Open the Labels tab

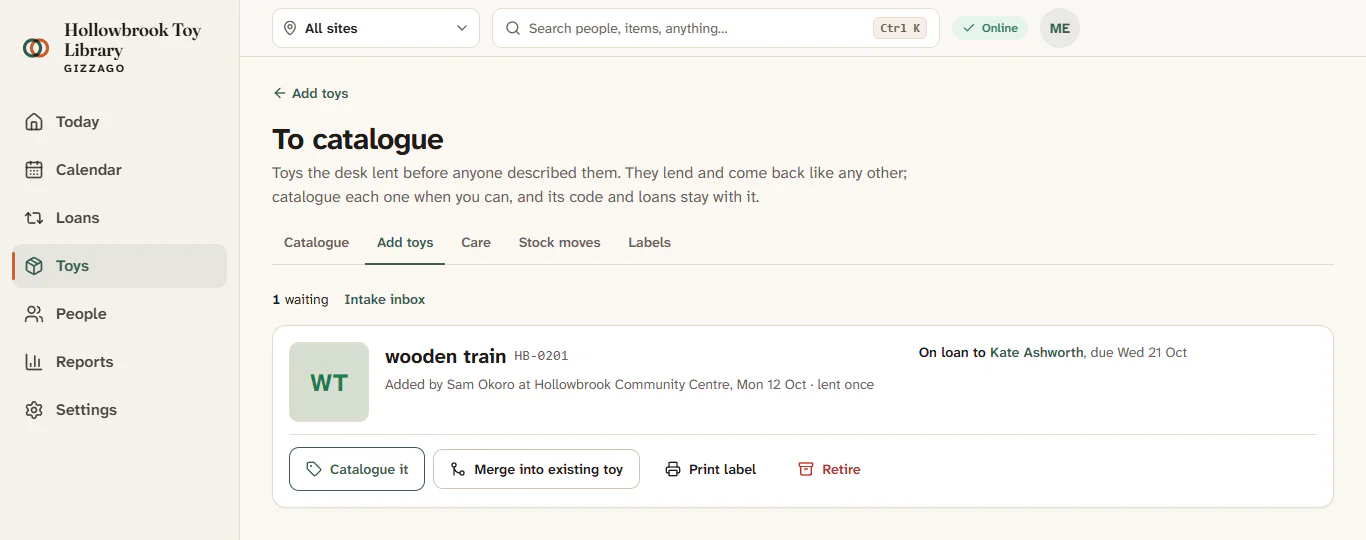[x=649, y=242]
